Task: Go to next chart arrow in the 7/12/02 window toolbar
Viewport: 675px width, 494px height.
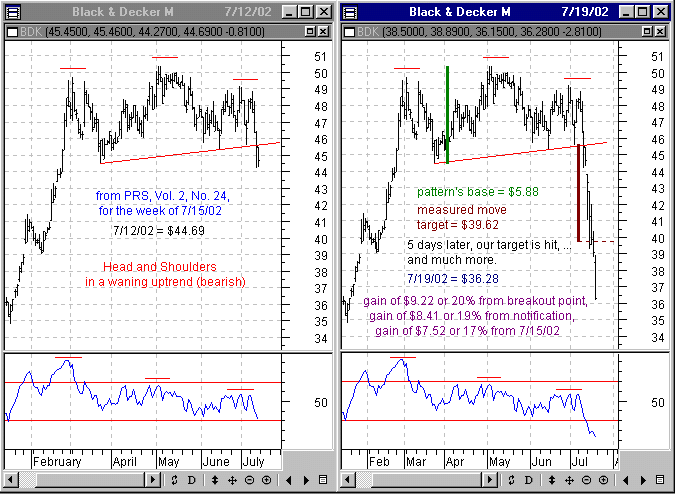Action: pos(306,480)
